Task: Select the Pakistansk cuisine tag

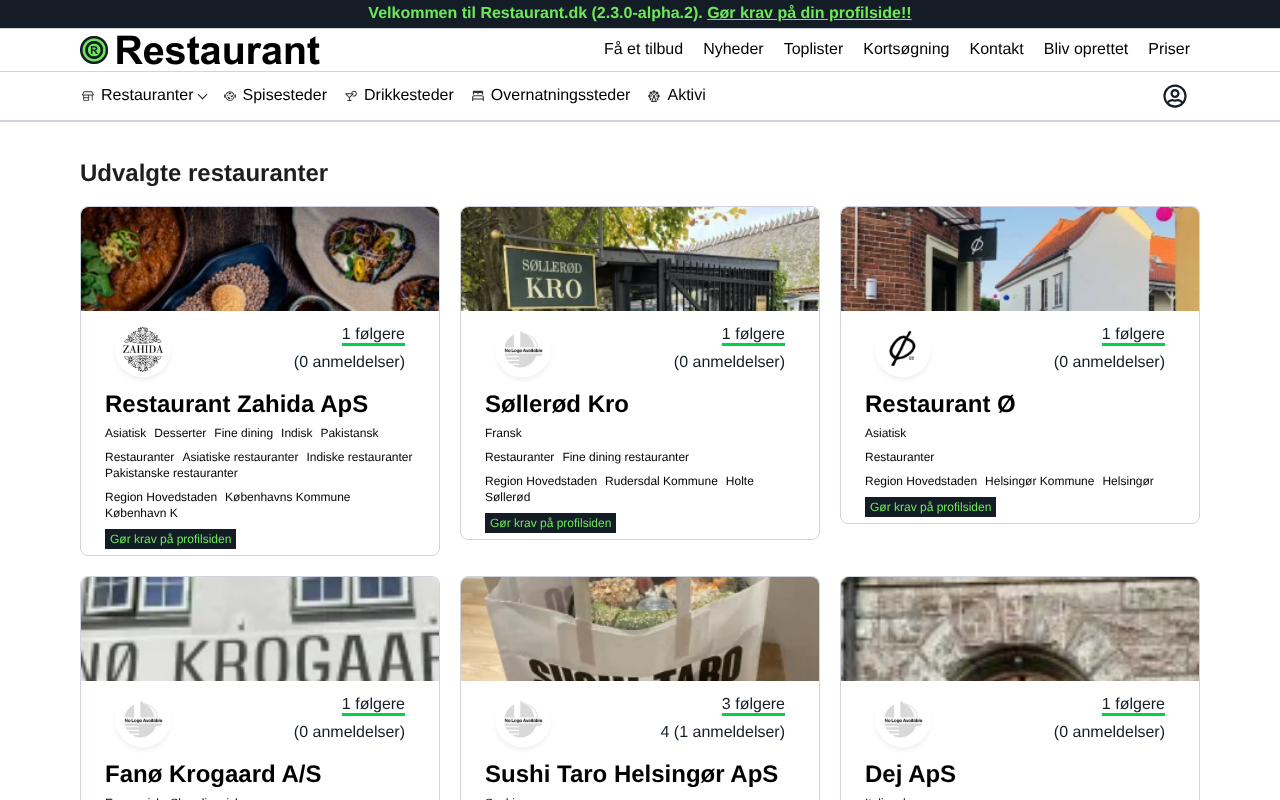Action: [349, 433]
